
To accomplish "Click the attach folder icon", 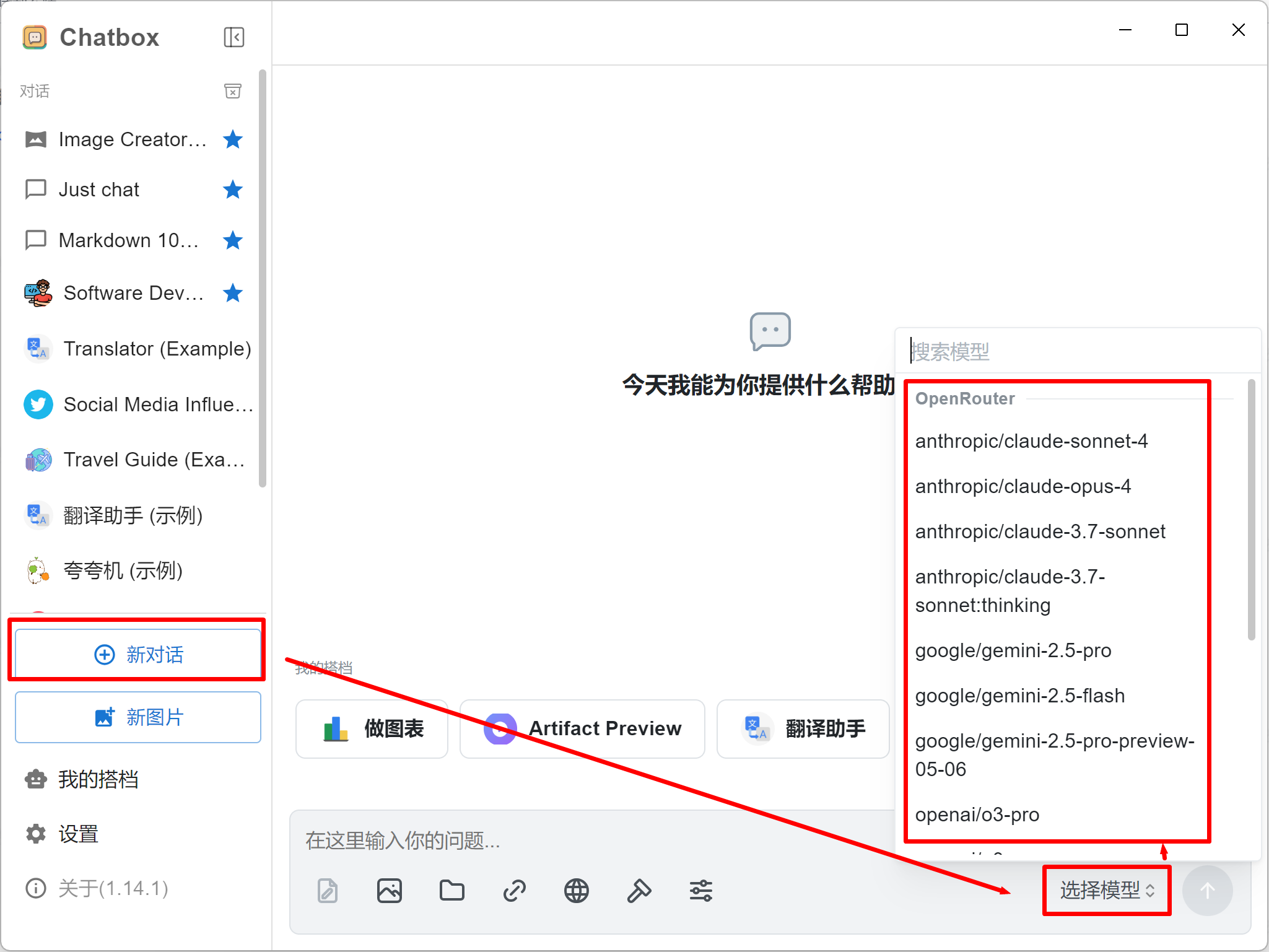I will coord(452,891).
